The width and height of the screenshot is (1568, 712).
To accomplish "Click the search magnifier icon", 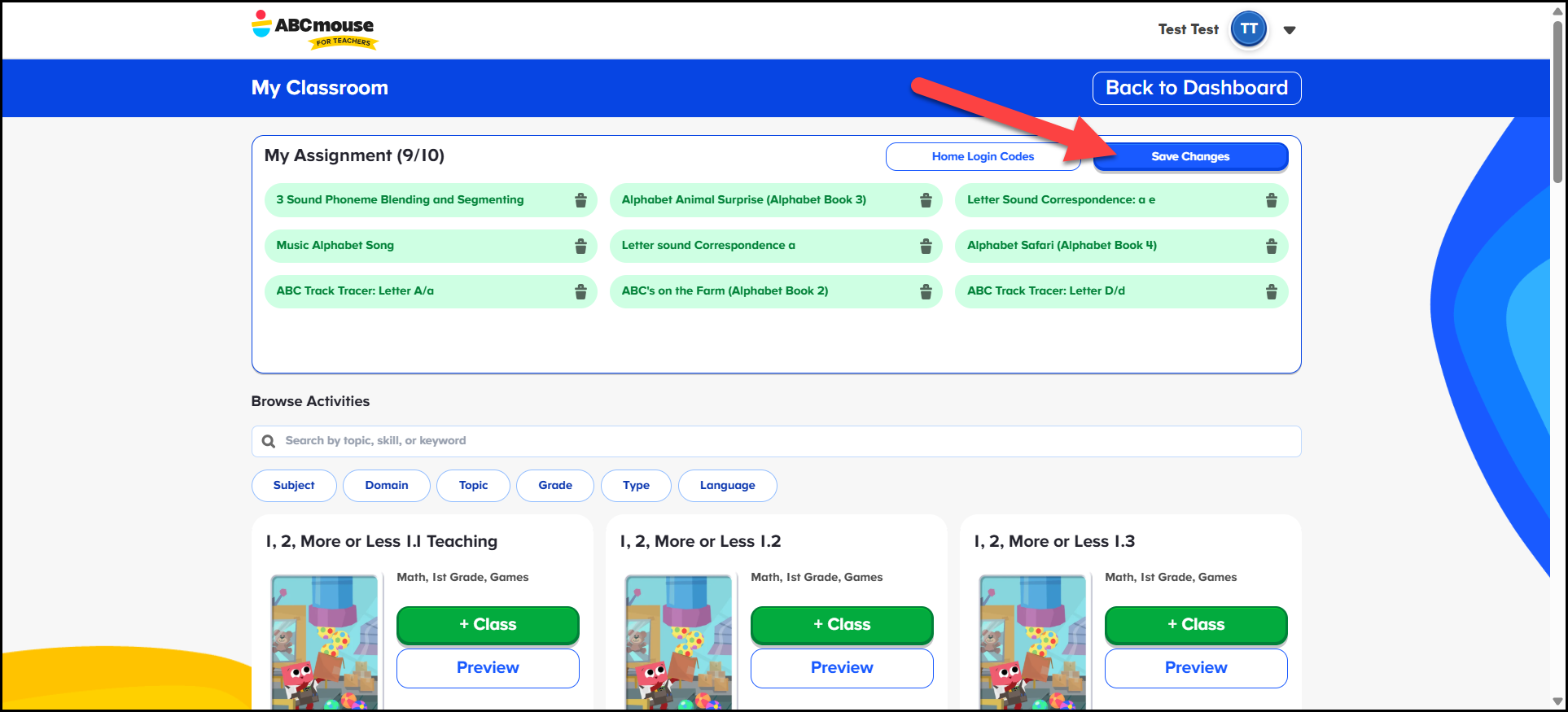I will pos(269,441).
